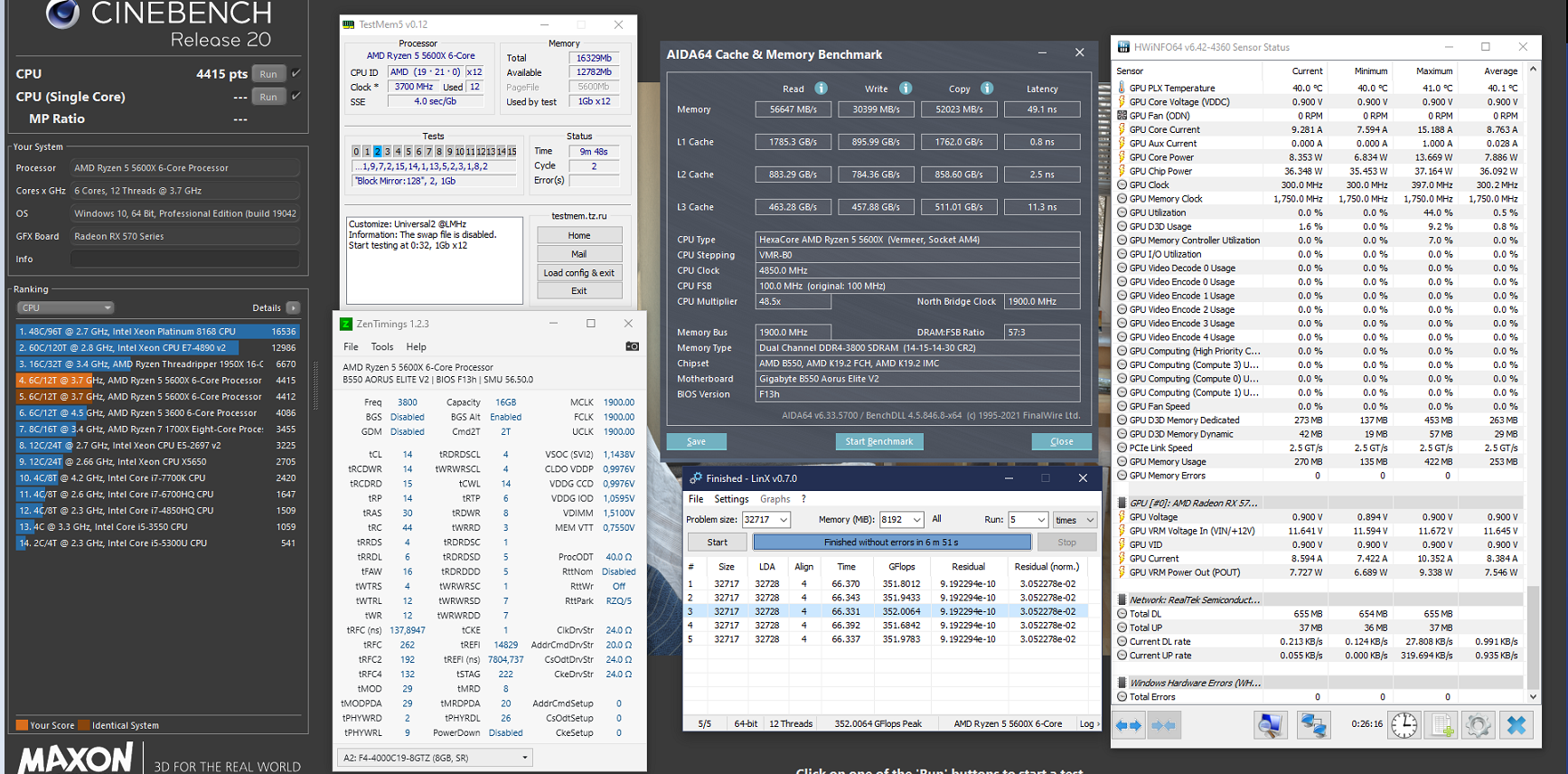Click the Close button in AIDA64 window
Image resolution: width=1568 pixels, height=774 pixels.
pyautogui.click(x=1062, y=441)
